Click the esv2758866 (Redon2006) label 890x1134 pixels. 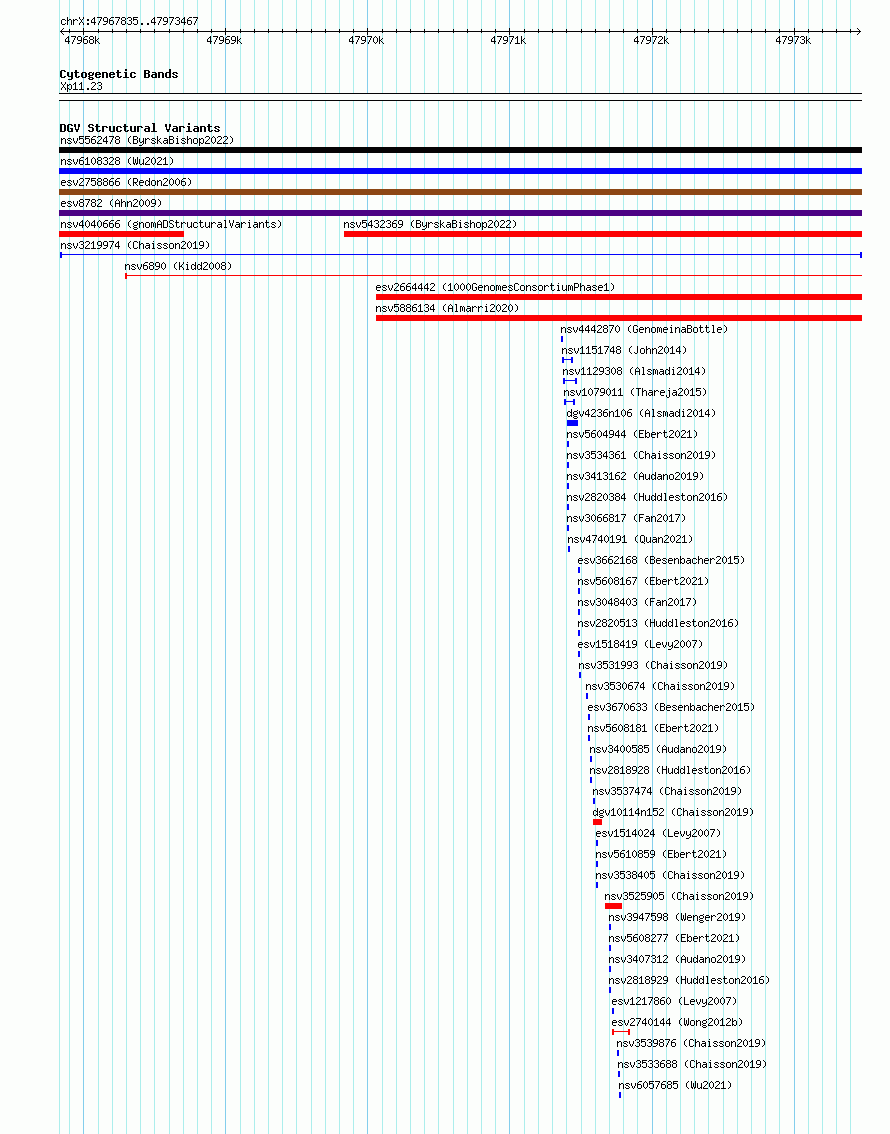tap(126, 182)
